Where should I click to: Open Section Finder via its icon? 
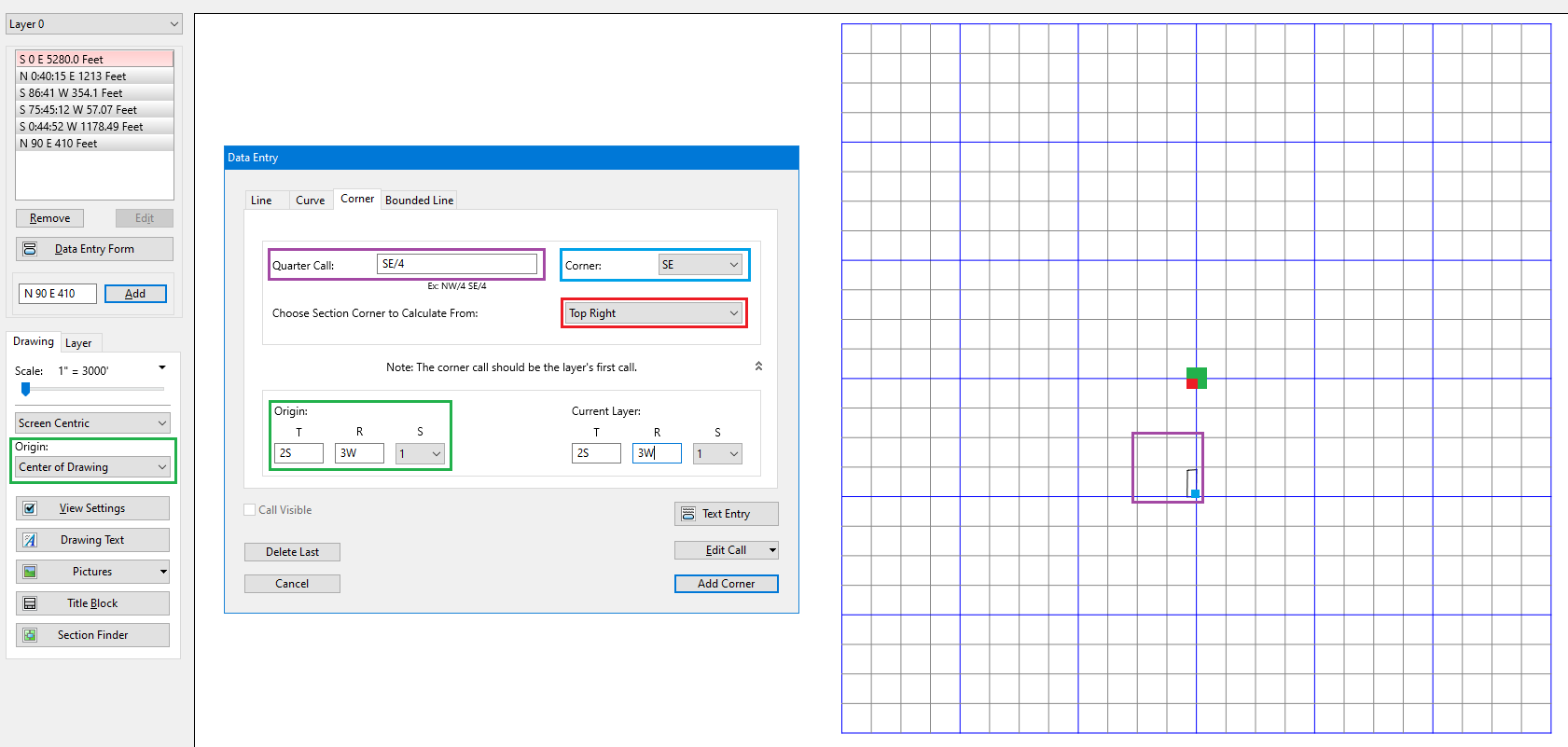pyautogui.click(x=30, y=635)
